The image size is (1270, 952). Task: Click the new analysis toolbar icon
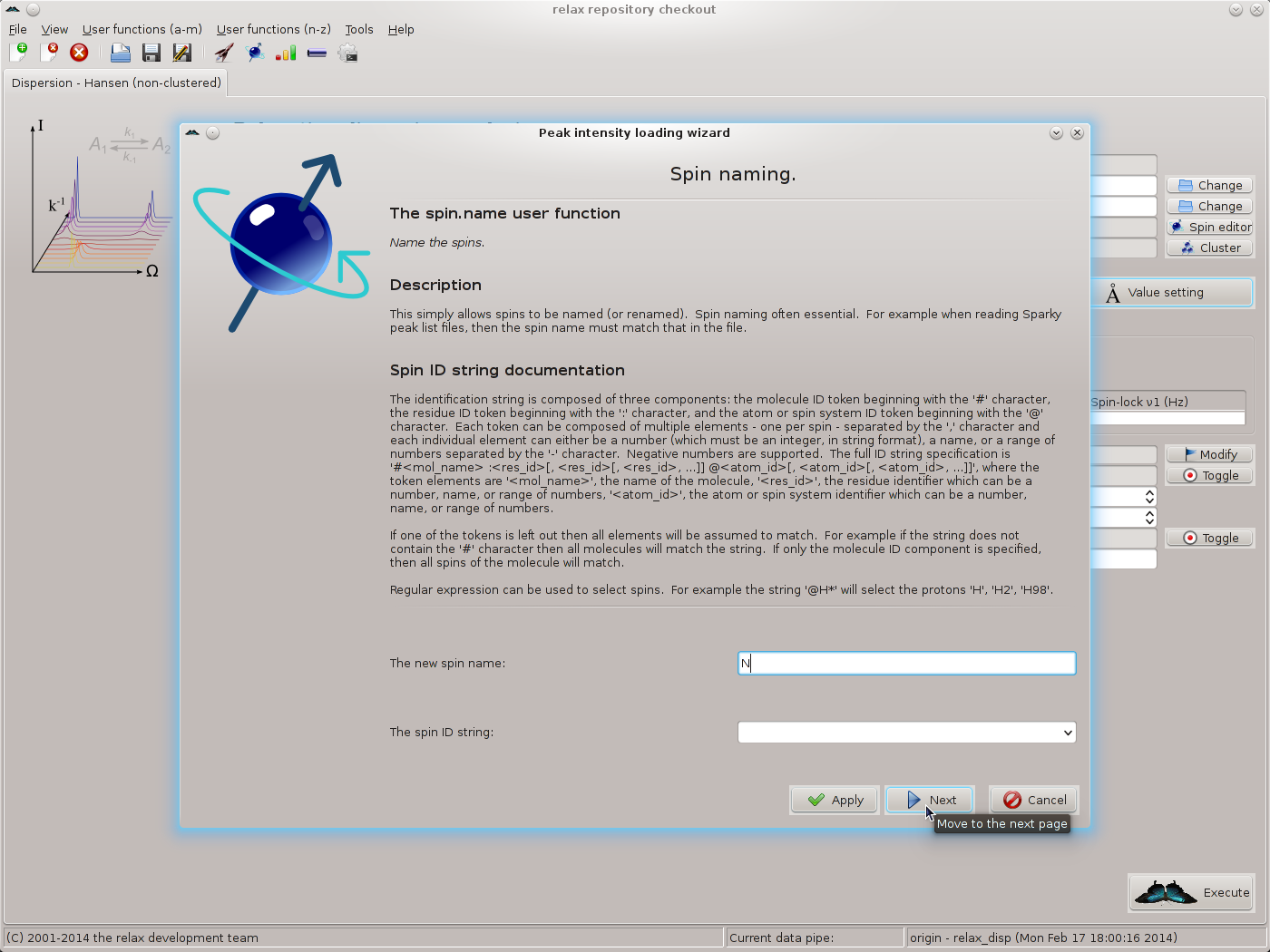pos(18,53)
